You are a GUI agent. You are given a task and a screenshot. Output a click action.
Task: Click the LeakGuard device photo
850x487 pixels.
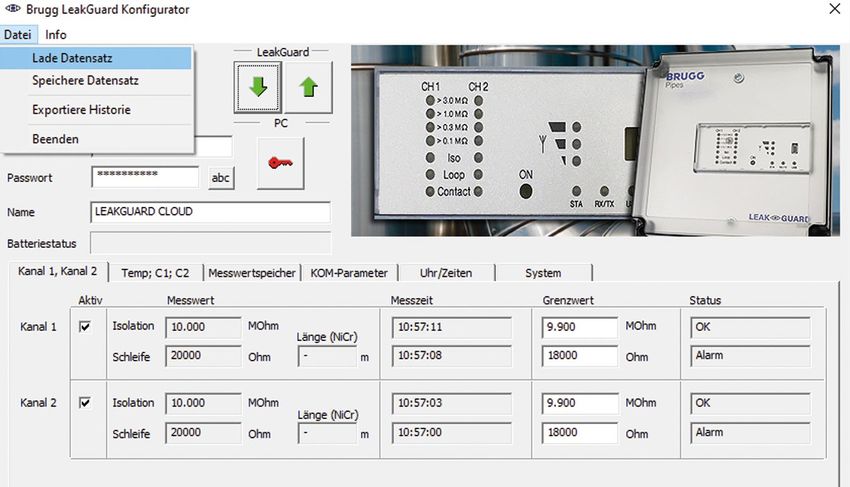(x=595, y=140)
